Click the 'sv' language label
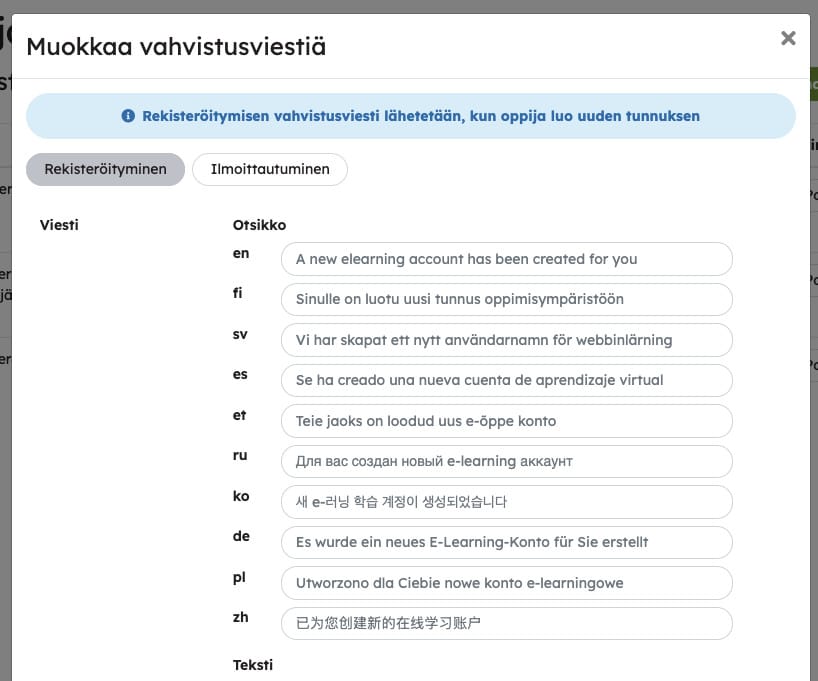Viewport: 818px width, 681px height. tap(240, 334)
